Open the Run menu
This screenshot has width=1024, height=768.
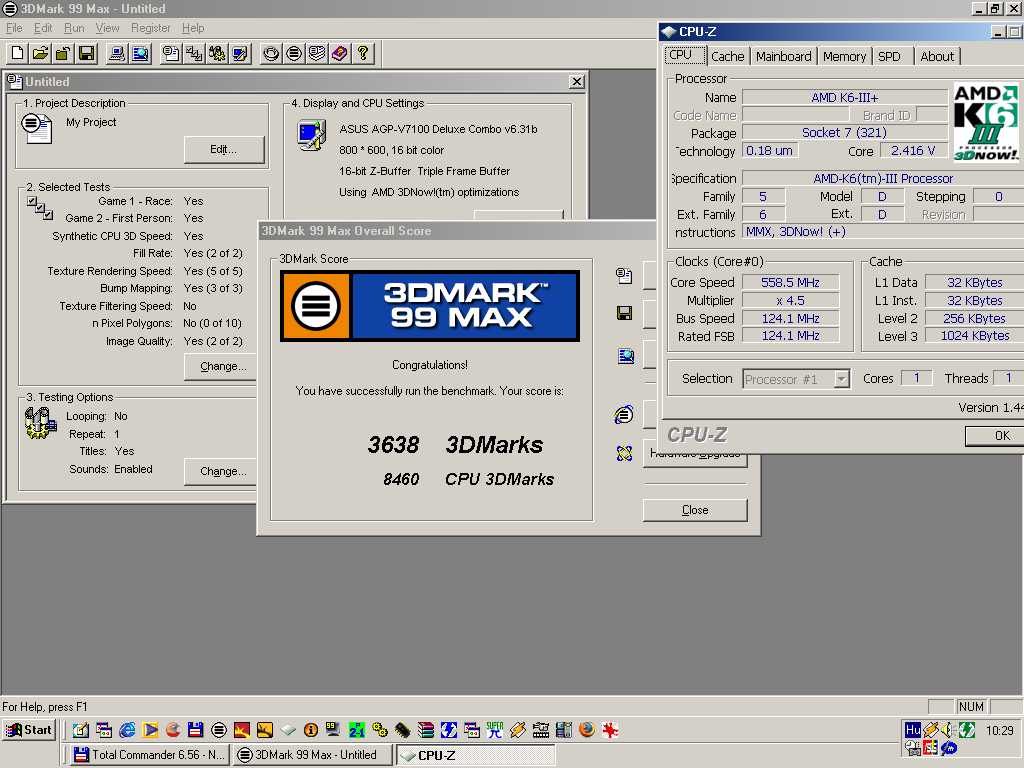tap(74, 28)
